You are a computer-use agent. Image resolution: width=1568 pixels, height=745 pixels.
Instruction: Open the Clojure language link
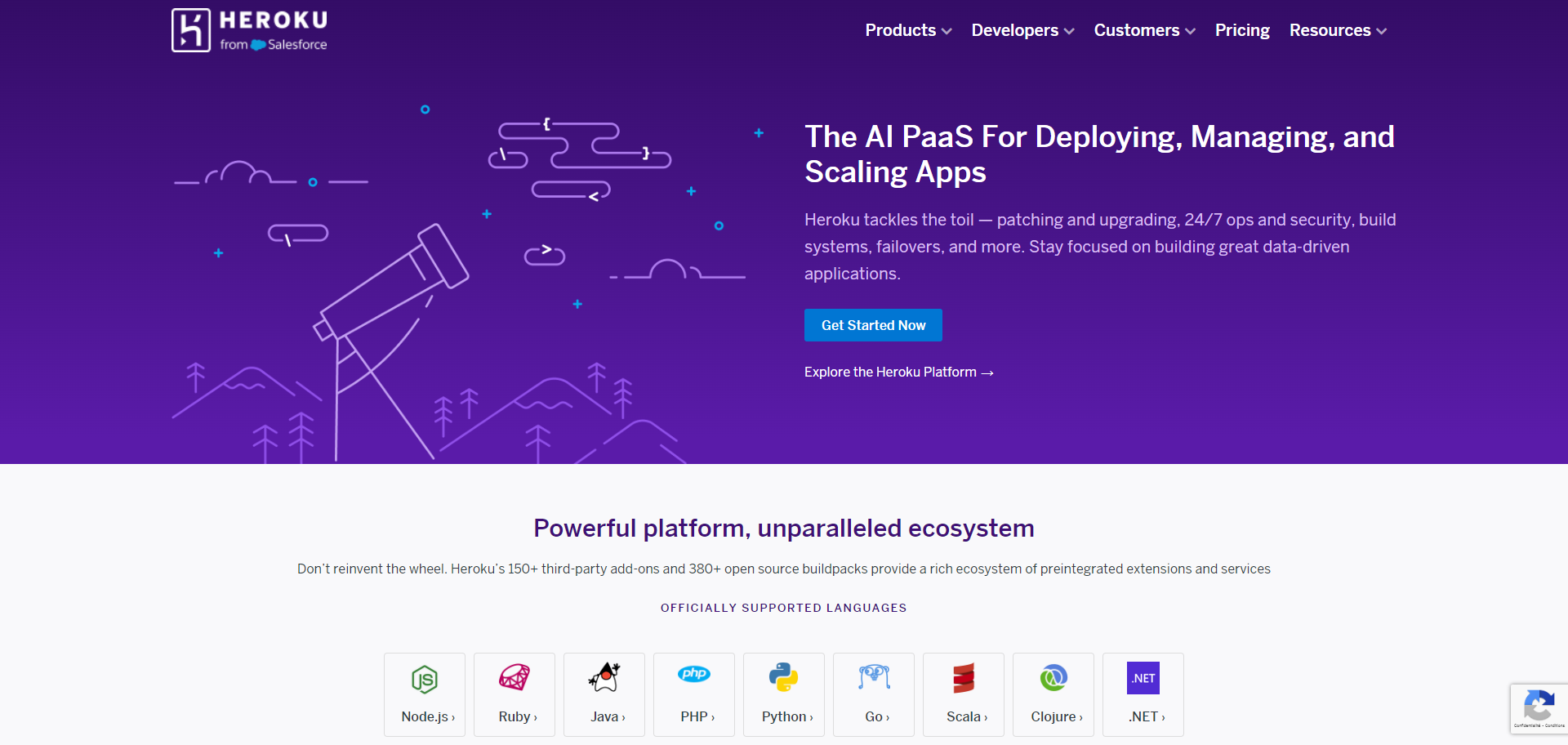click(1053, 694)
